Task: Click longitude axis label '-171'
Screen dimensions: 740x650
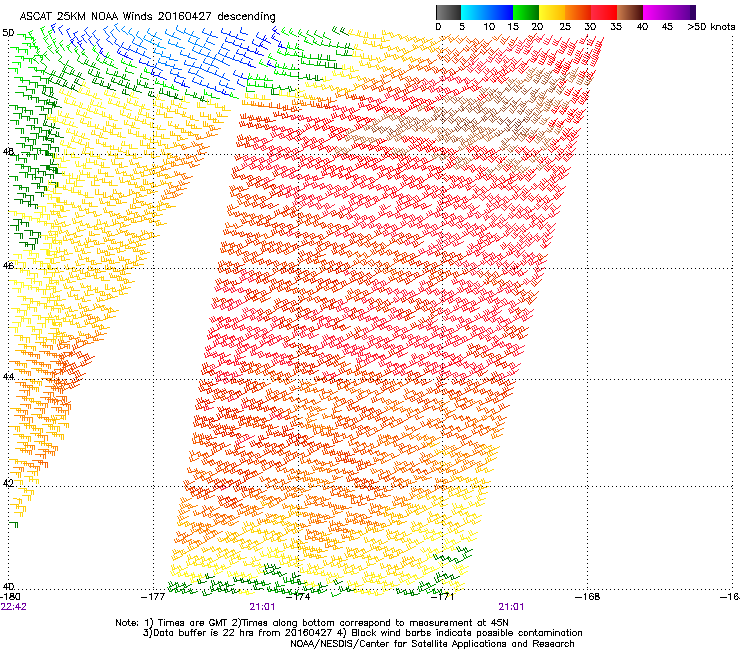Action: [x=443, y=597]
